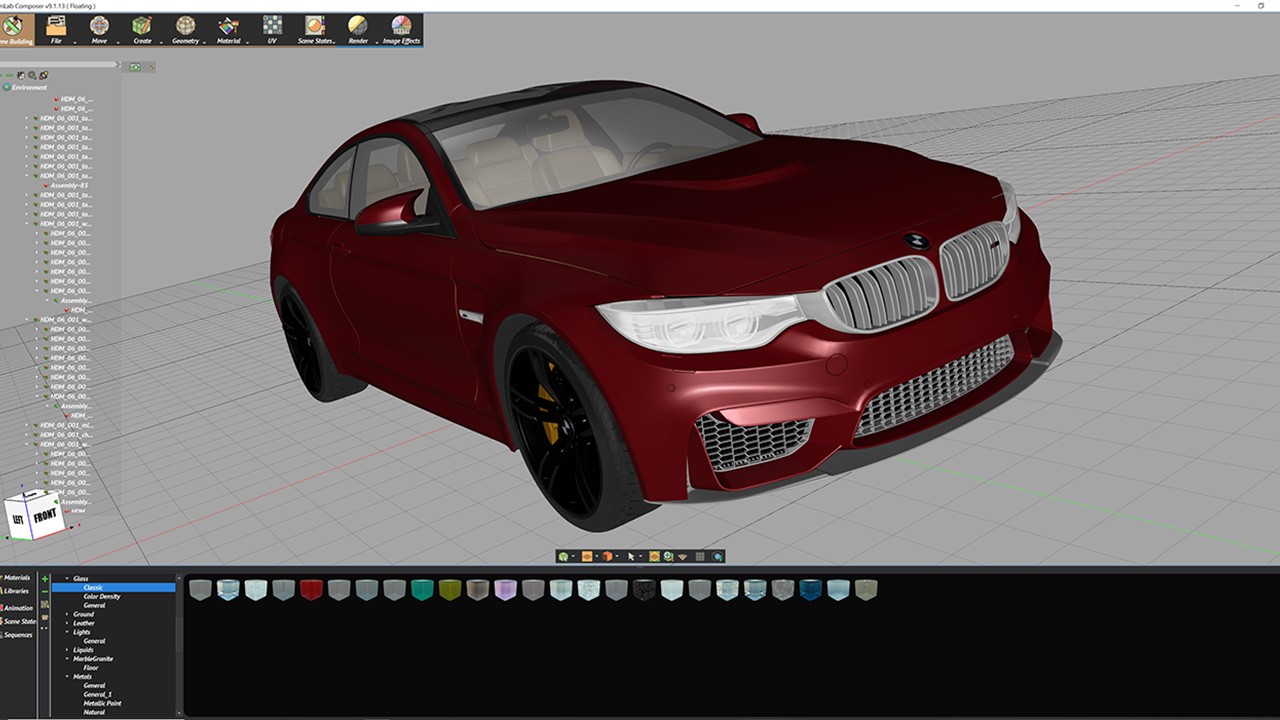Open the UV checkerboard tool

(272, 26)
